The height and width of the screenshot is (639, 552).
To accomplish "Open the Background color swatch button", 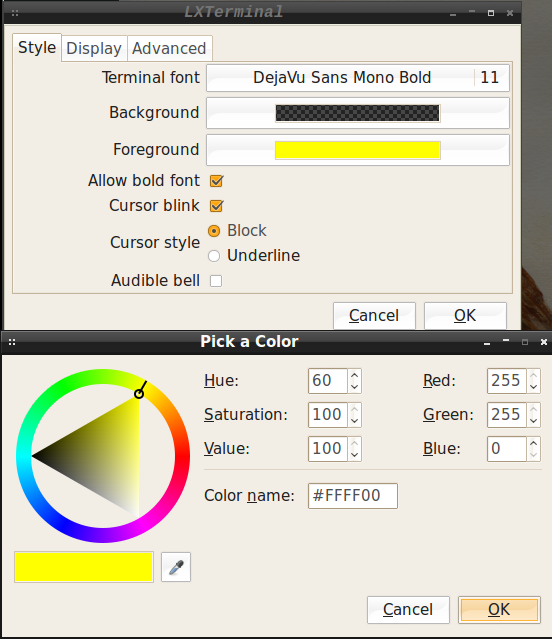I will (358, 113).
